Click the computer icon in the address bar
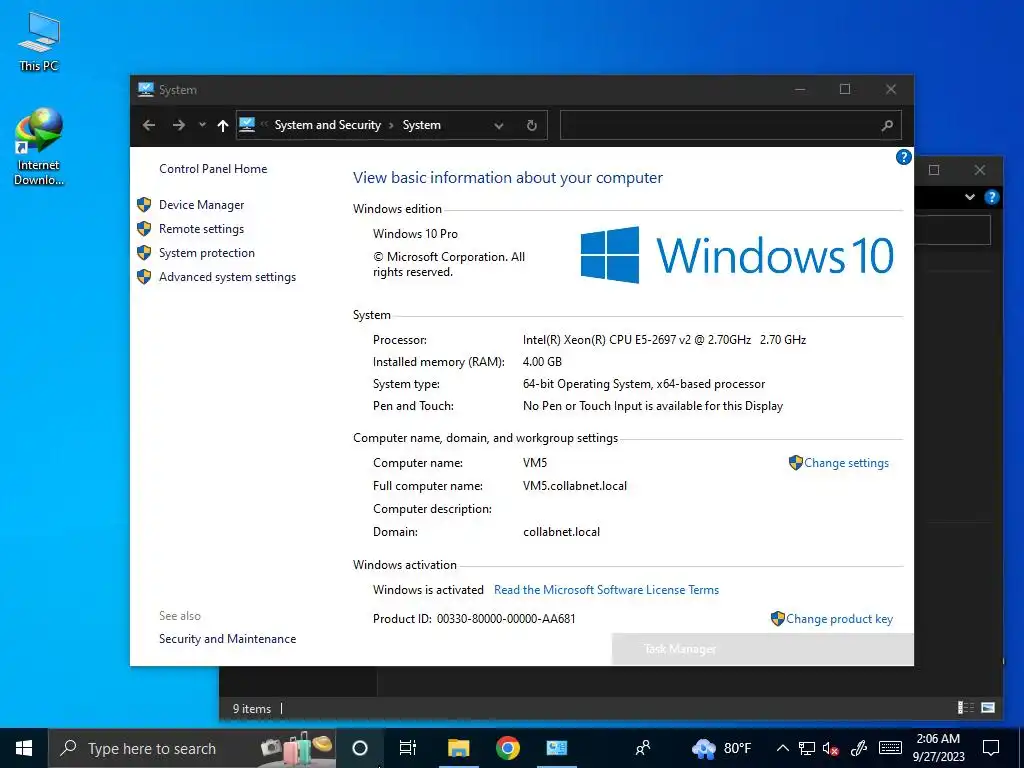 coord(247,124)
